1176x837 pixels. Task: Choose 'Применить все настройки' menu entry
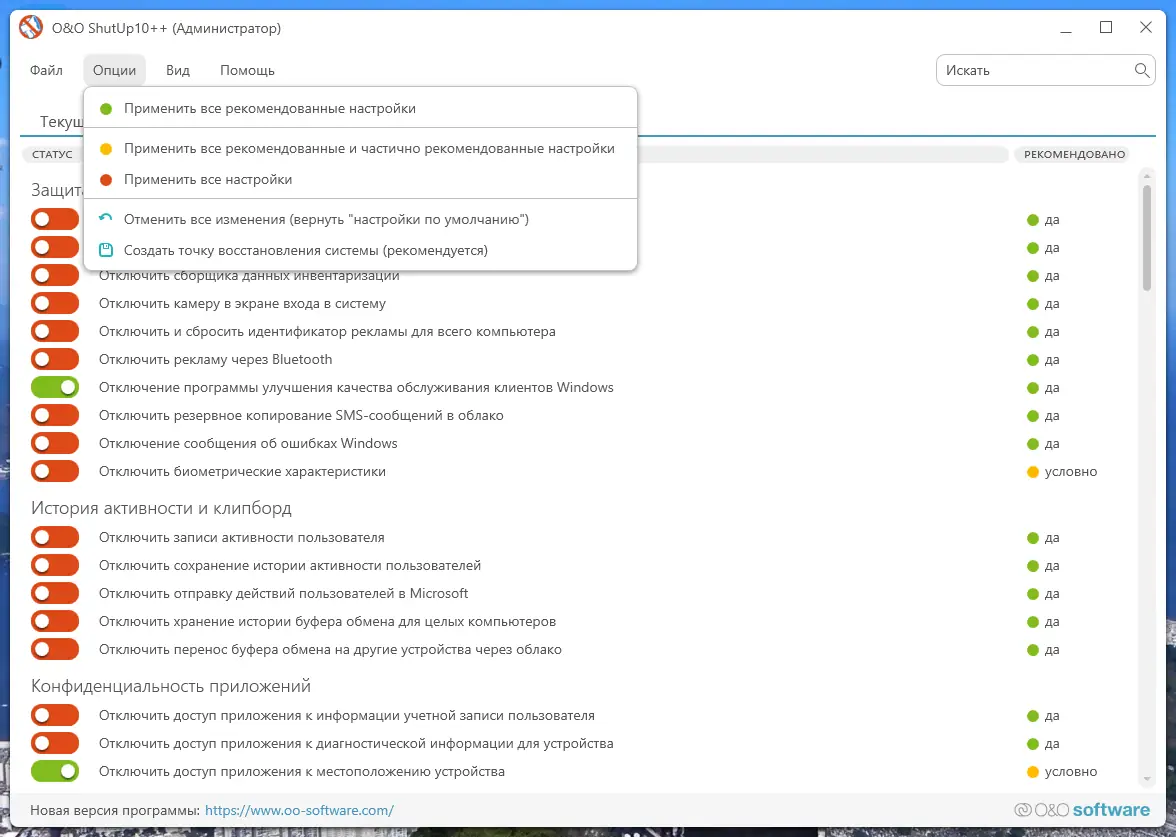(x=361, y=180)
